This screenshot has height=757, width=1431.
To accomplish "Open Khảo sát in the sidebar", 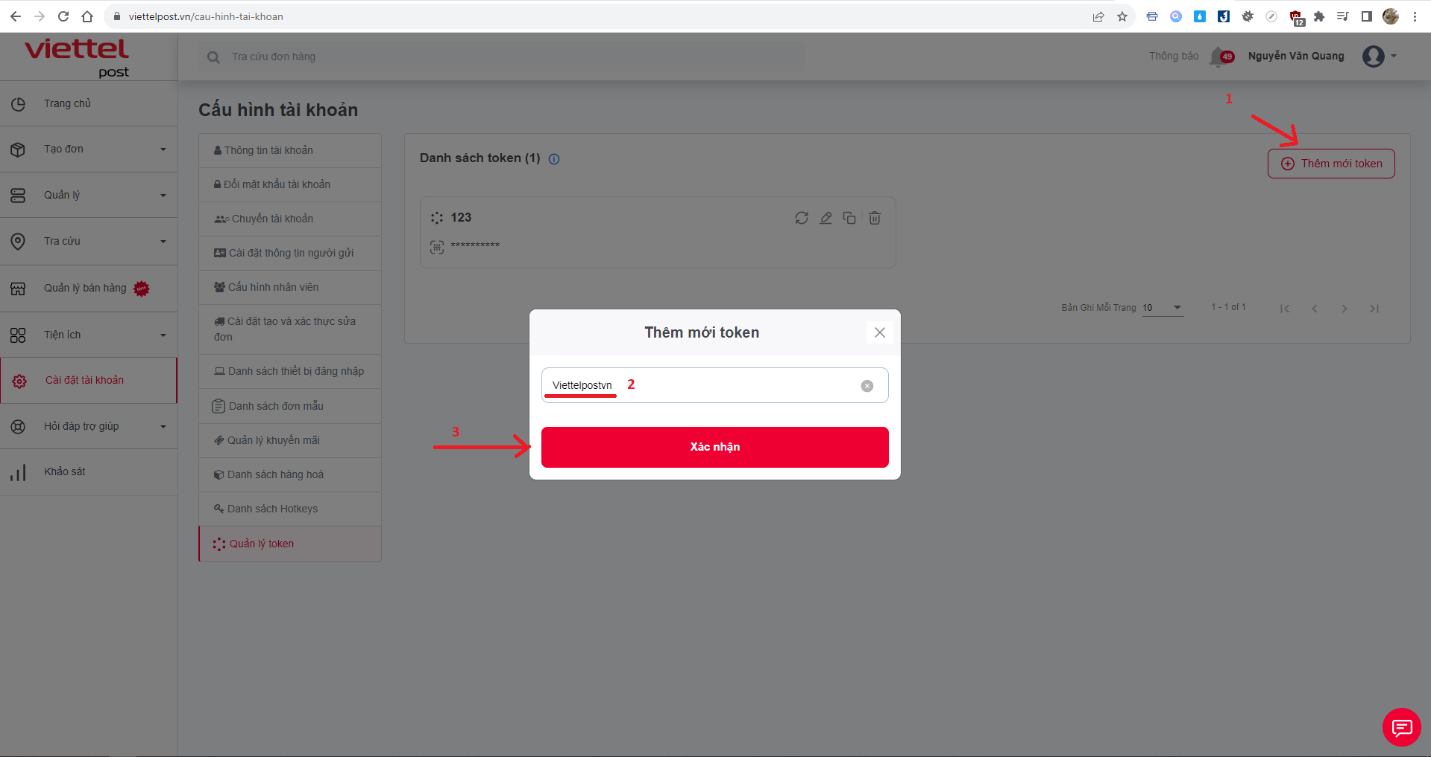I will [88, 472].
